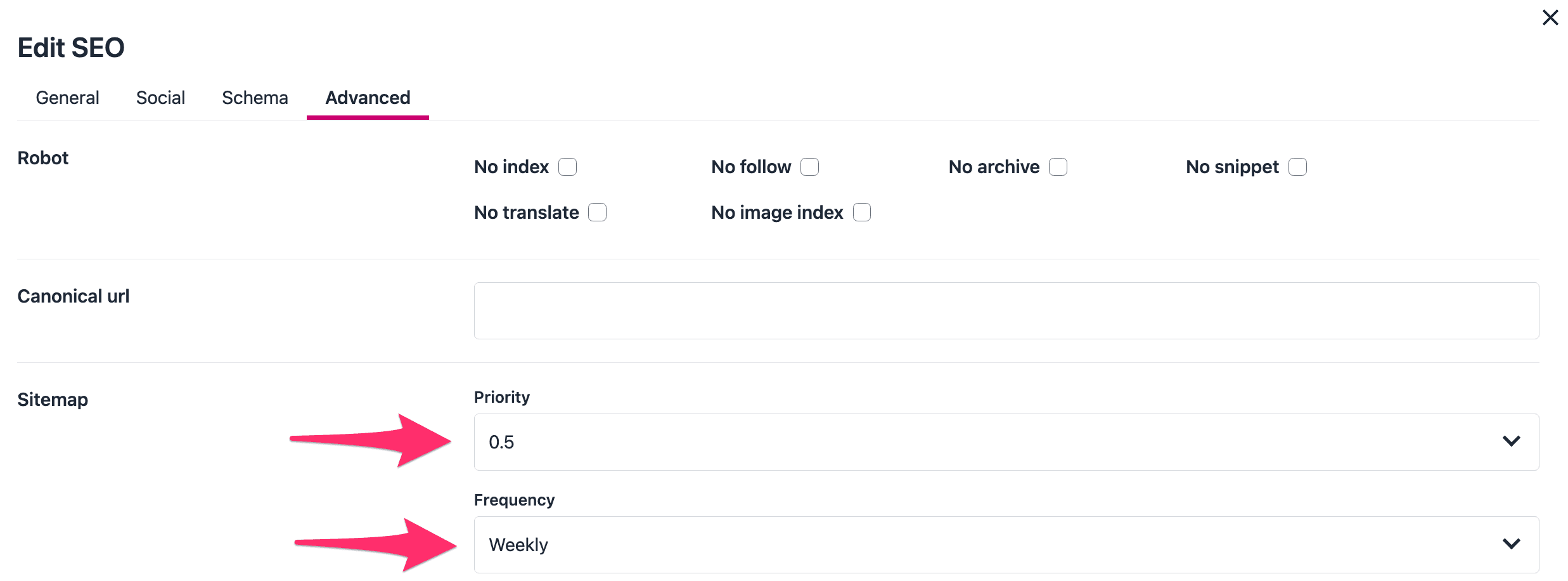Screen dimensions: 1568x581
Task: Enable the No translate checkbox
Action: tap(597, 212)
